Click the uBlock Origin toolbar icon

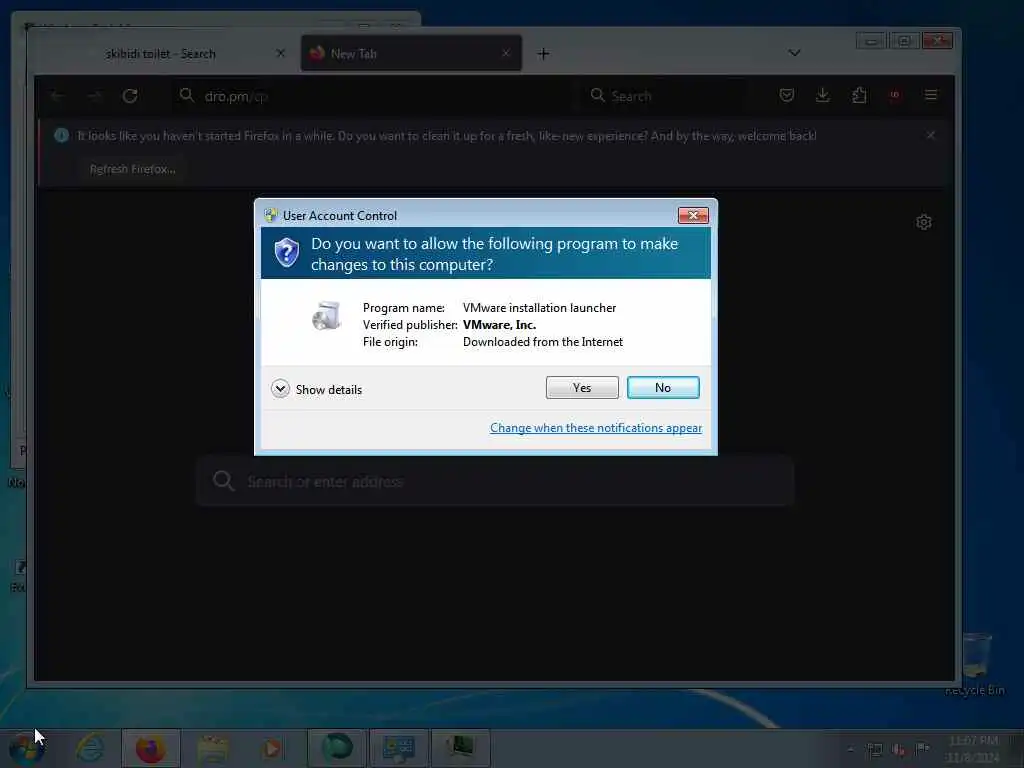(895, 95)
